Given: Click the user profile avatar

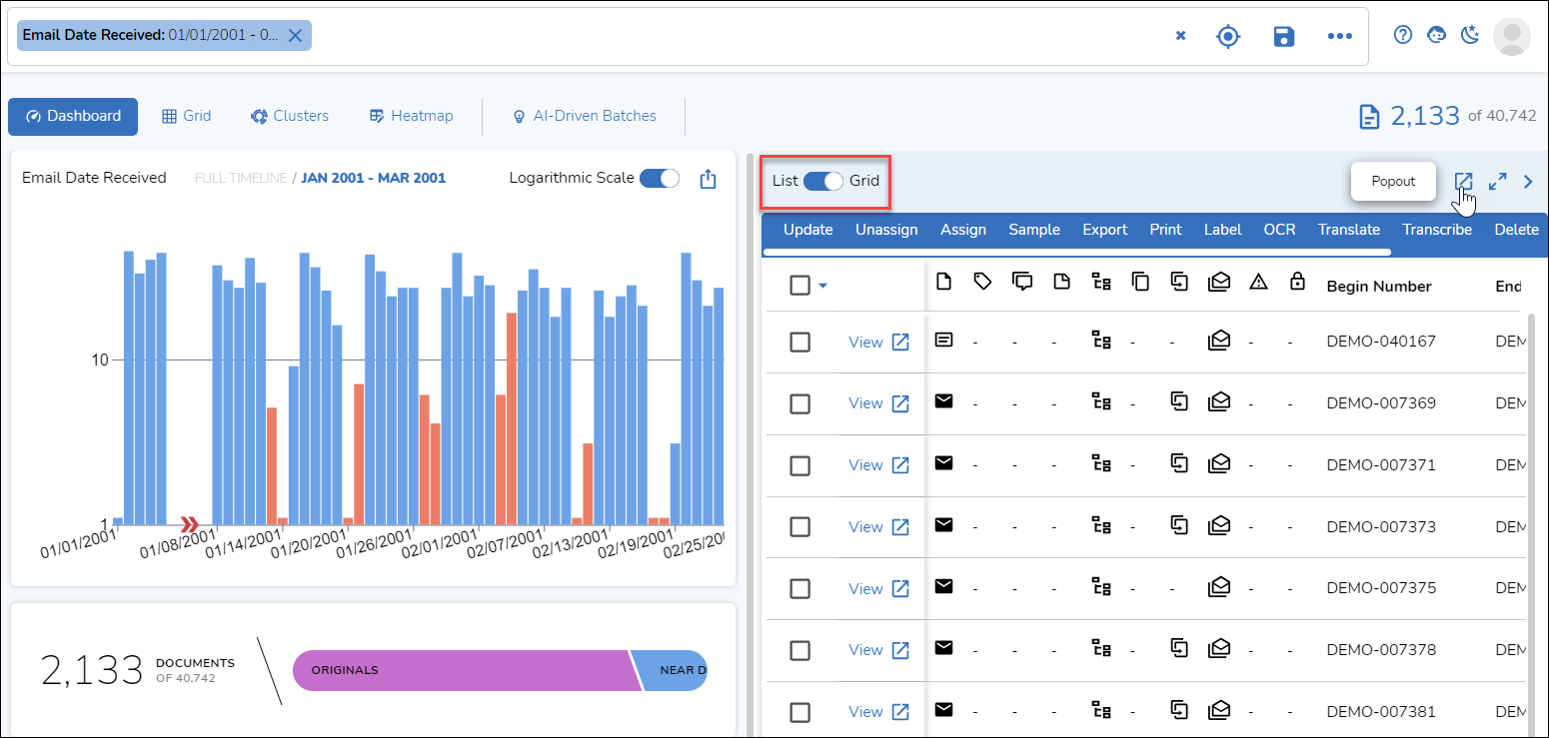Looking at the screenshot, I should (x=1511, y=36).
